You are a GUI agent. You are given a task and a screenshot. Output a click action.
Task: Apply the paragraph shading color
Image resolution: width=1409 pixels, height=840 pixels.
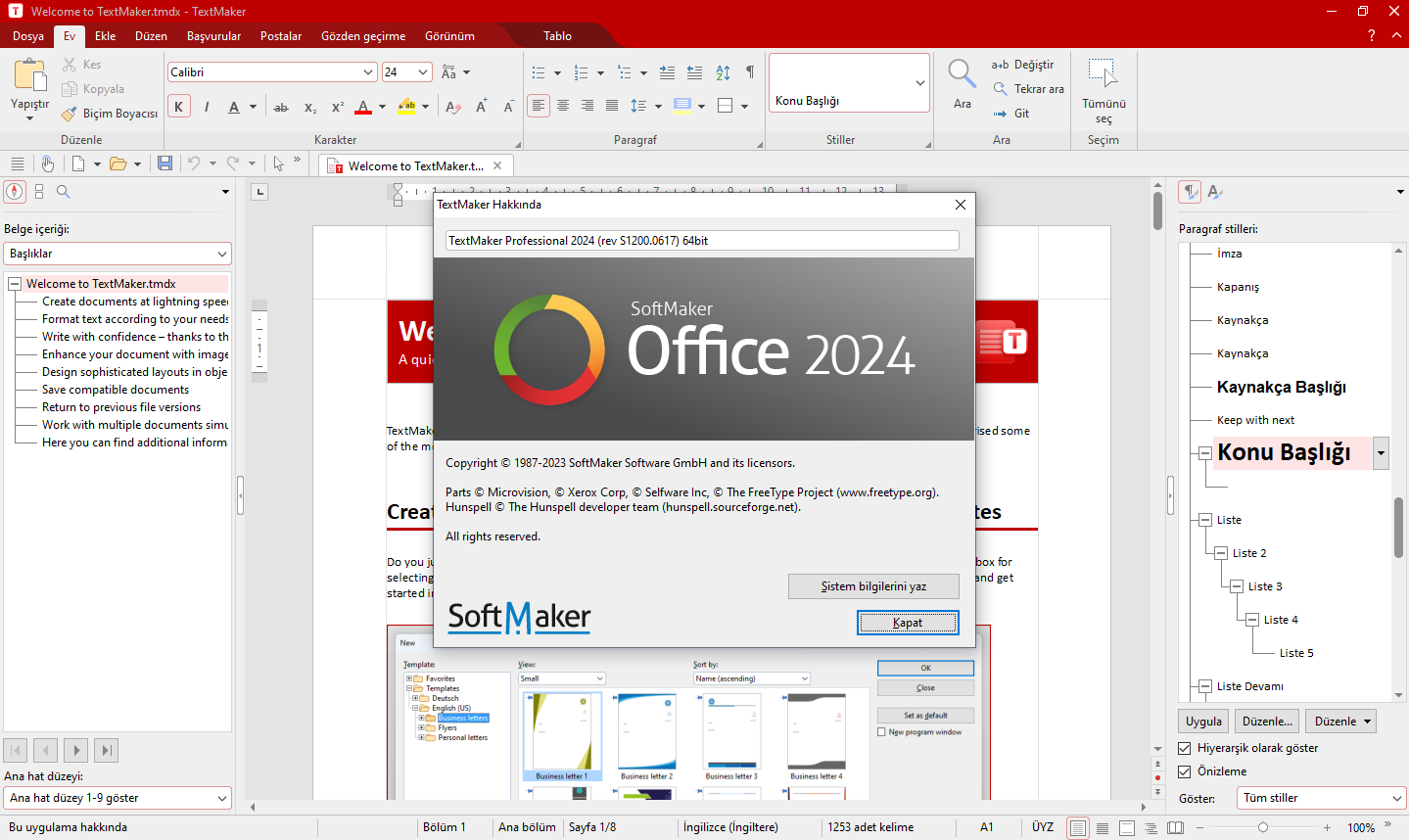pyautogui.click(x=682, y=106)
